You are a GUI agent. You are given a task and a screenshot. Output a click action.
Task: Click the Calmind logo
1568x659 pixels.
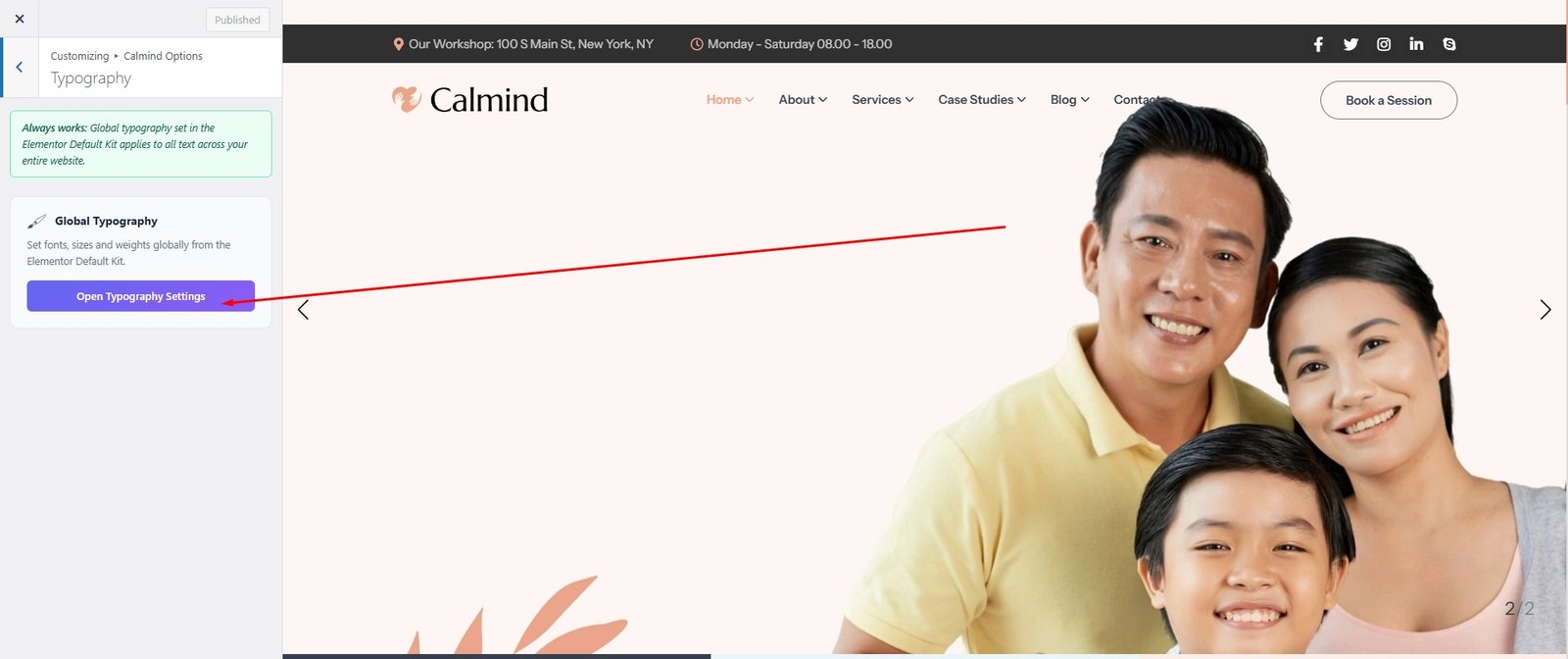[470, 100]
